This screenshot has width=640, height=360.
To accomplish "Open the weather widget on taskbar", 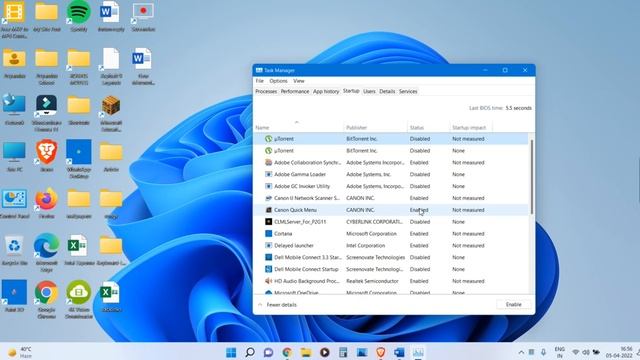I will click(20, 352).
